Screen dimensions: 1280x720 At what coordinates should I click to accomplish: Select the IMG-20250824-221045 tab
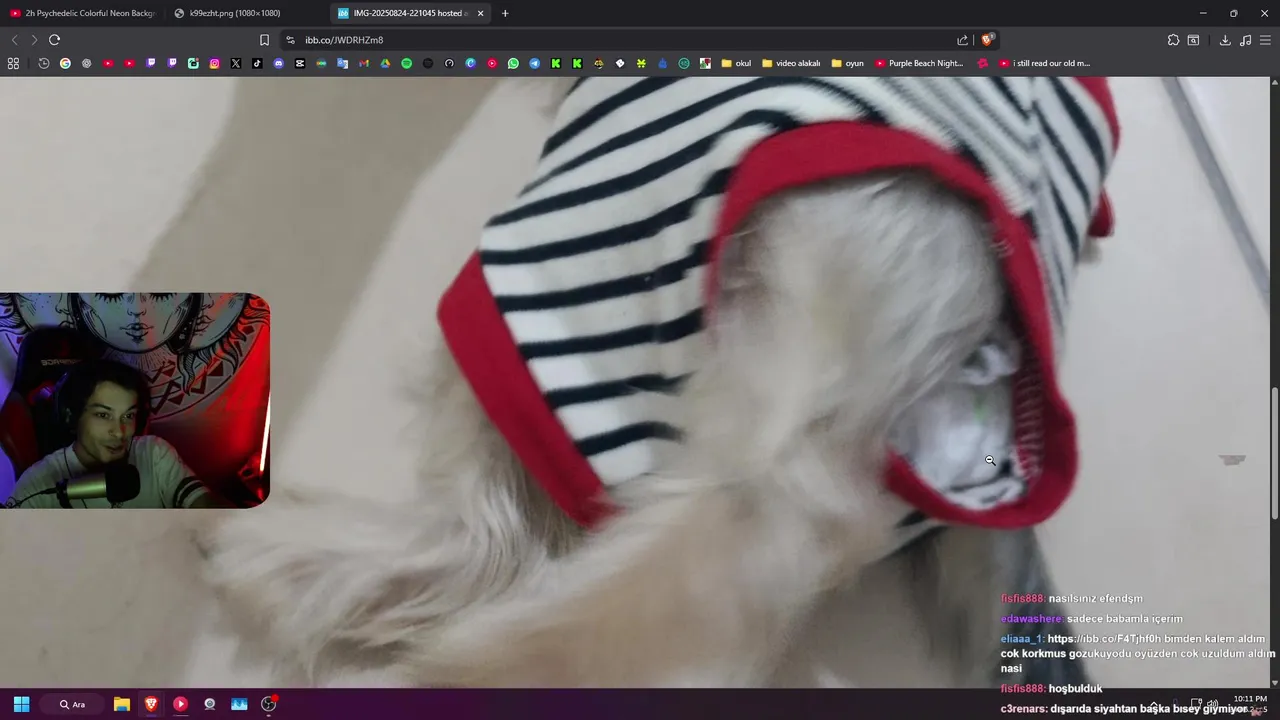(400, 13)
